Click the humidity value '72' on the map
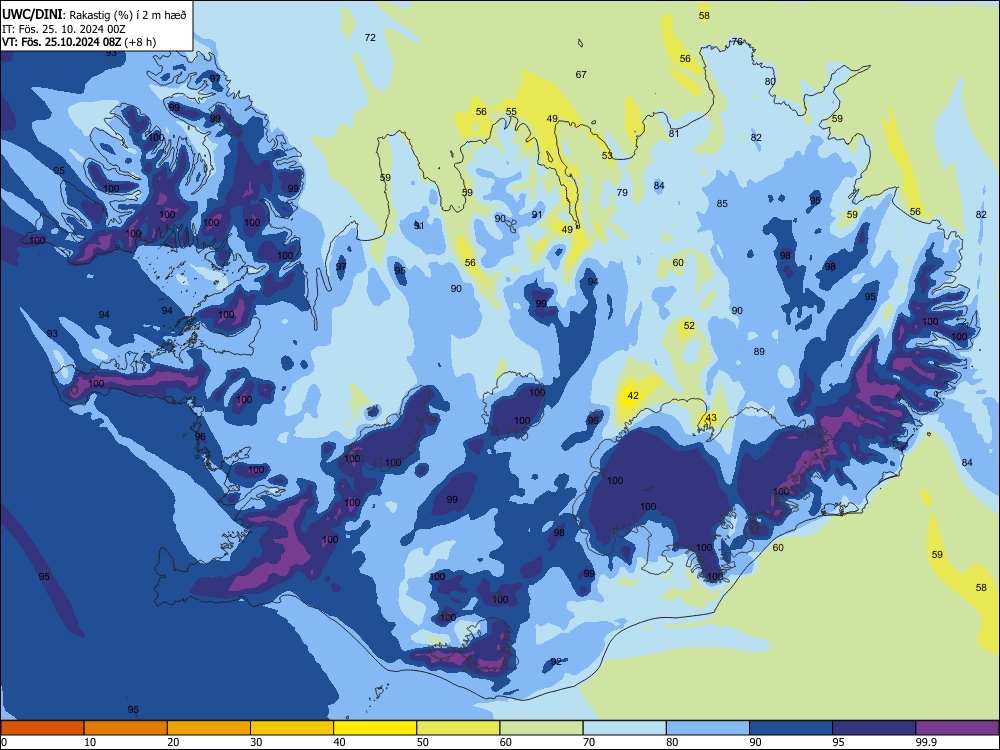Screen dimensions: 1000x750 pos(370,38)
